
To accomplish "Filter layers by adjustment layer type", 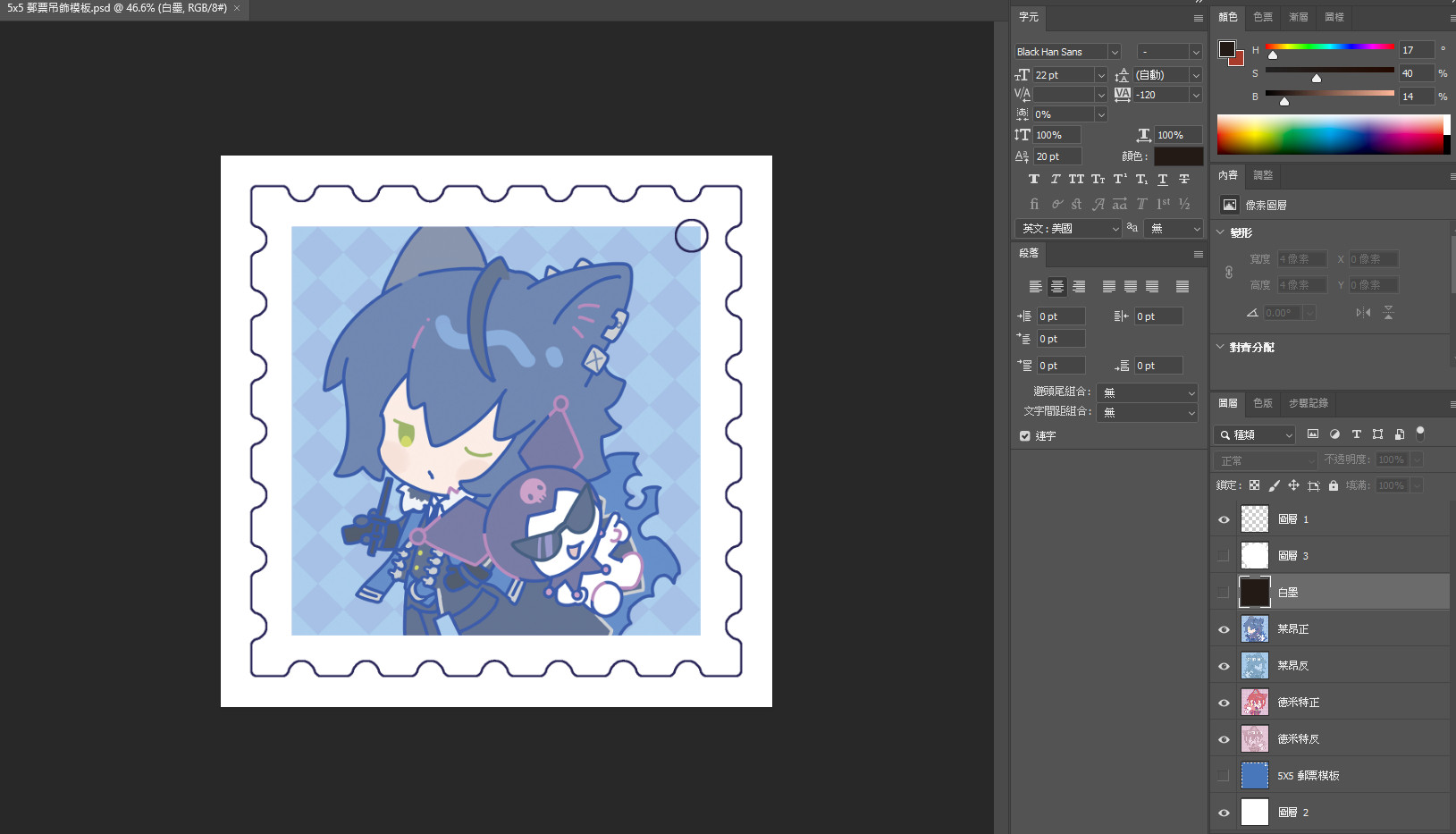I will [1334, 434].
